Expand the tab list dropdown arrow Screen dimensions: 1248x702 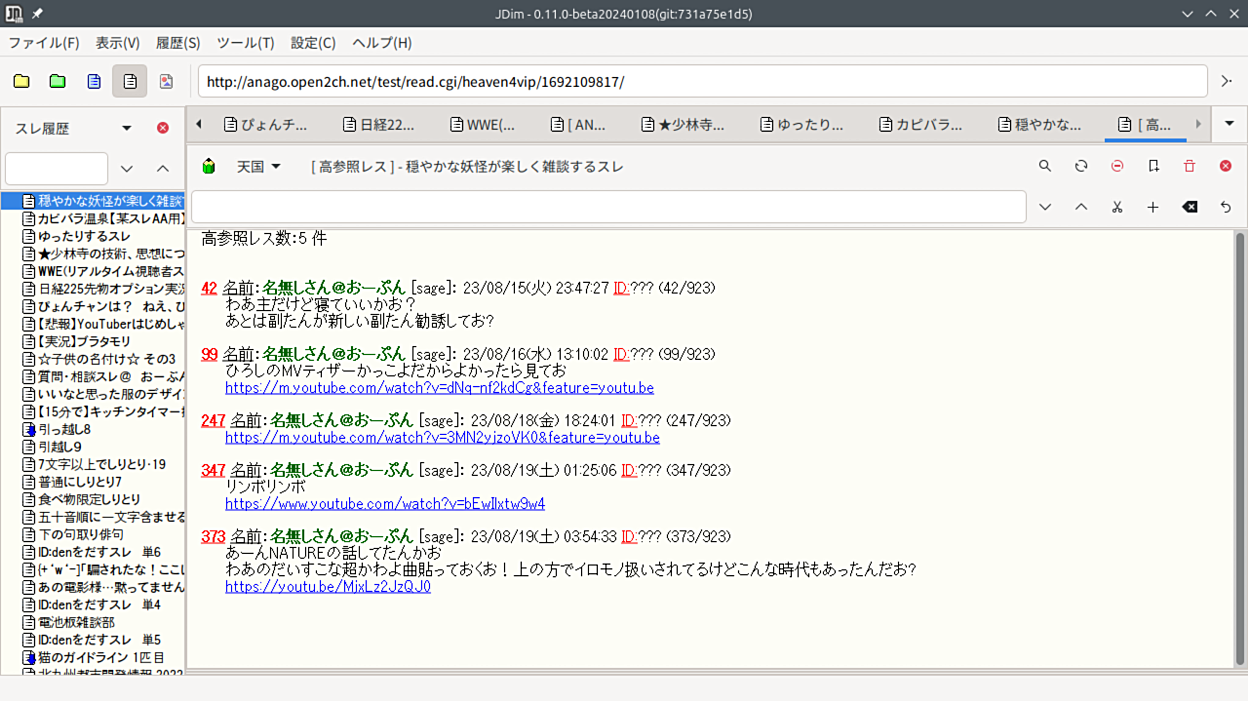(x=1229, y=124)
